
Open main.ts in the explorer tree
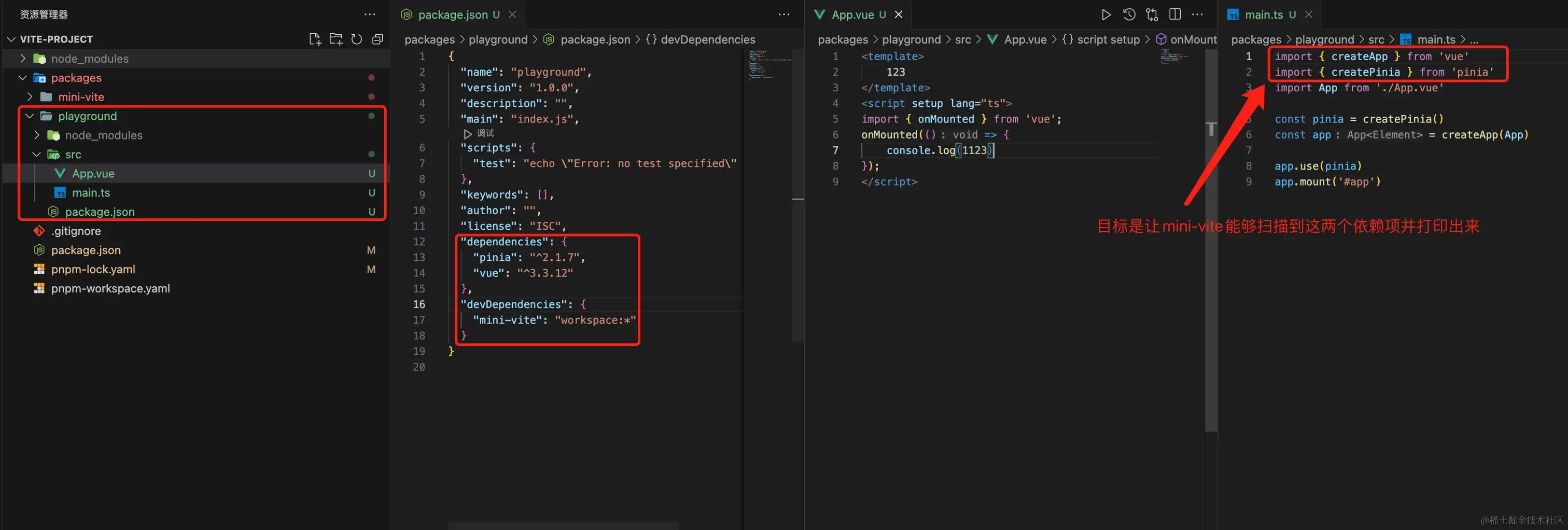coord(195,193)
